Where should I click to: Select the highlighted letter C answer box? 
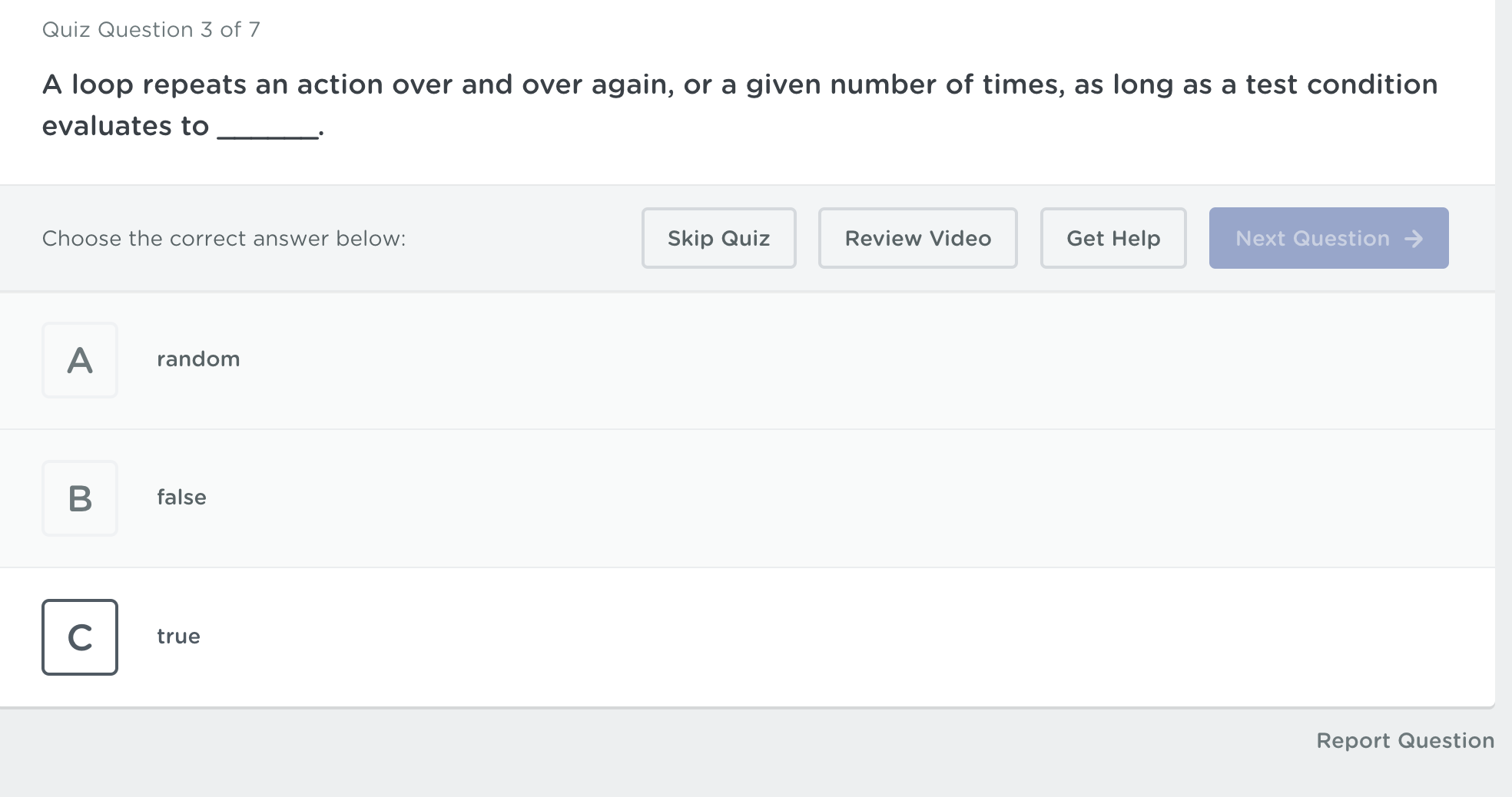80,637
